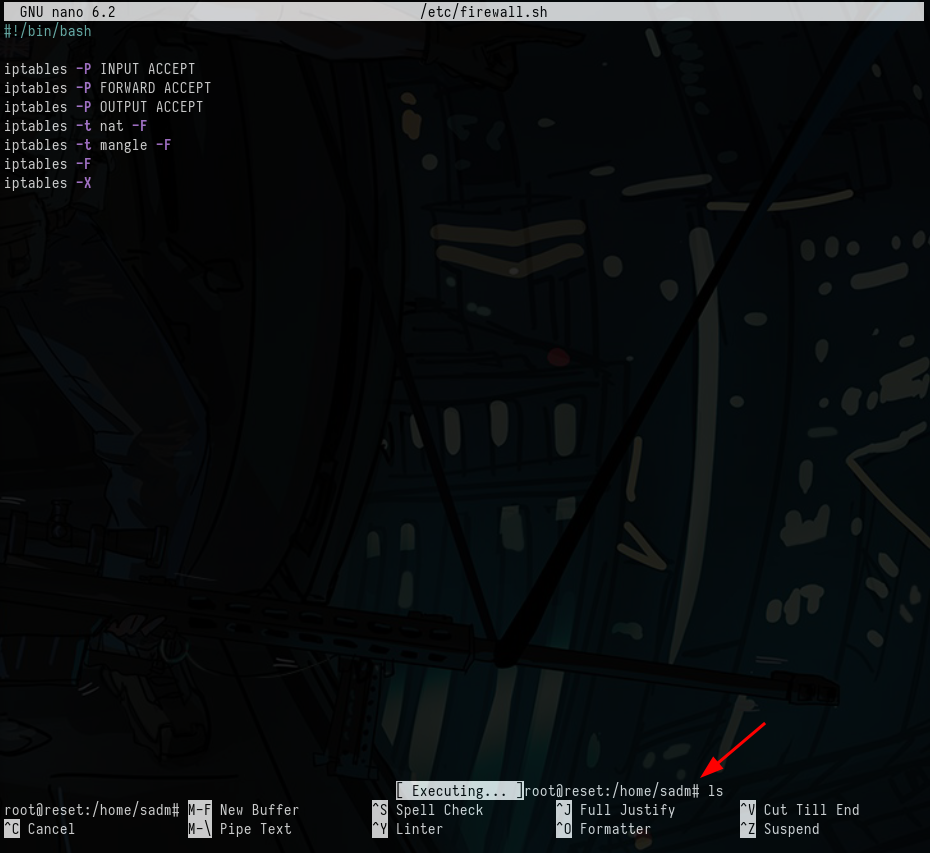This screenshot has height=853, width=930.
Task: Choose the ^J Full Justify option
Action: point(615,810)
